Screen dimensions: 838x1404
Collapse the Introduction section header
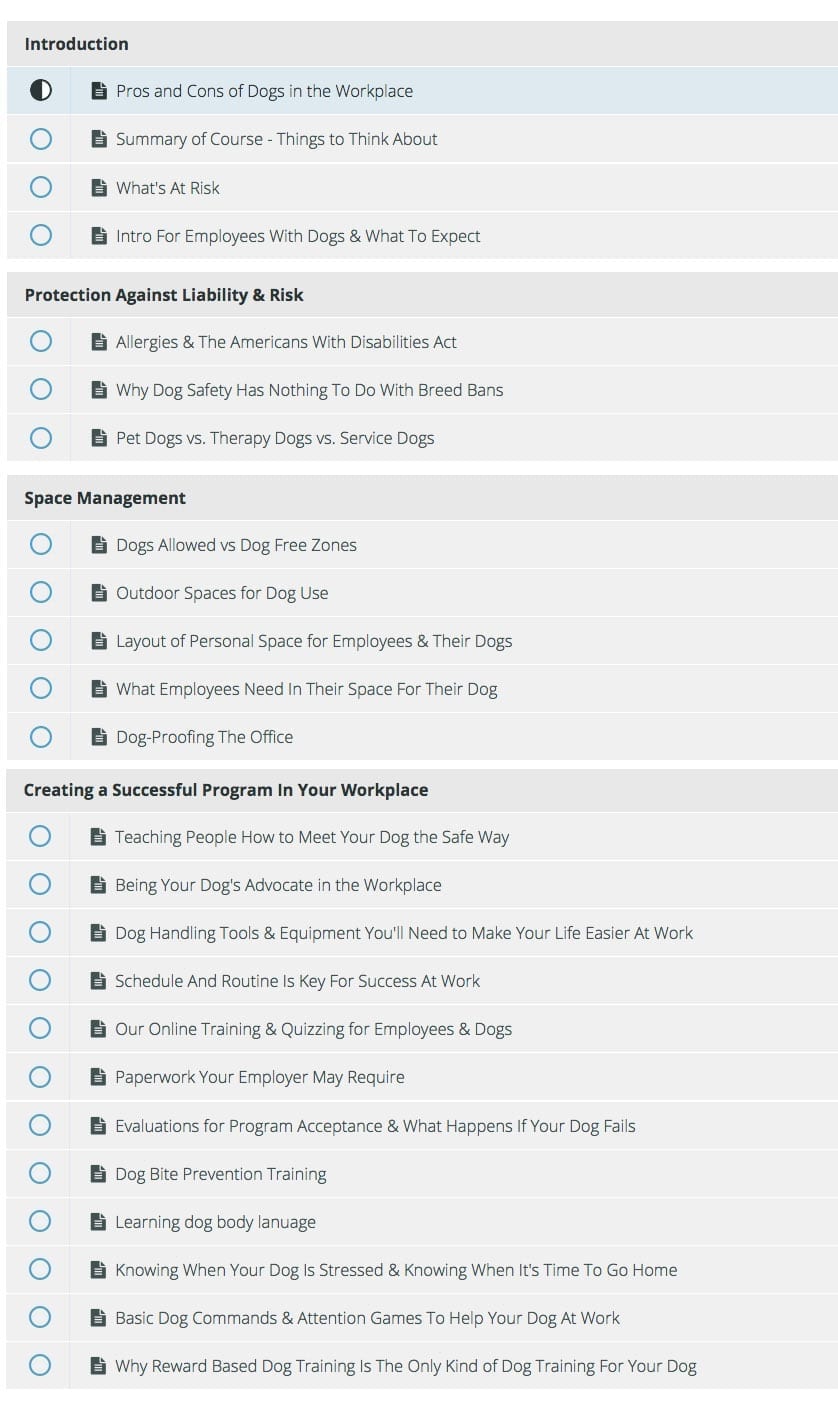tap(422, 44)
